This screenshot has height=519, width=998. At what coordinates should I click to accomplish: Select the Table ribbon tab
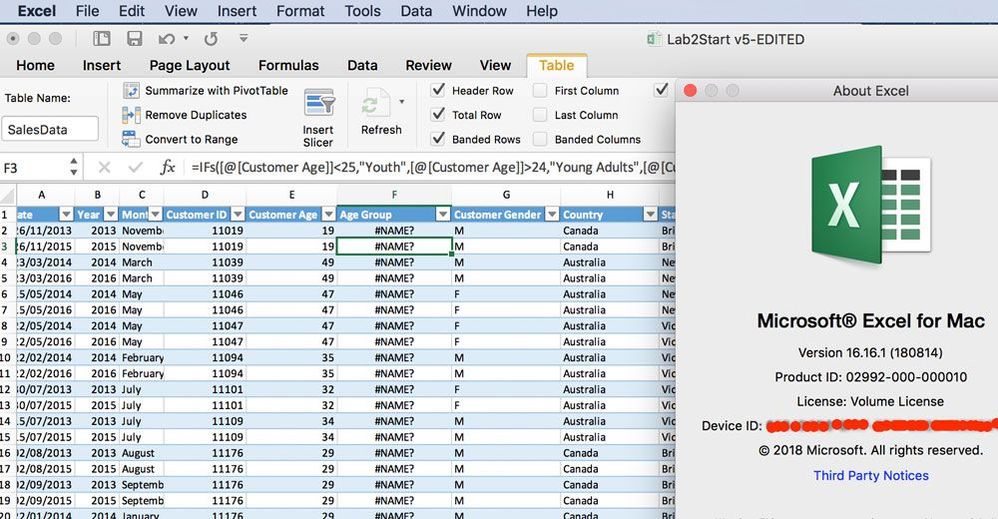click(x=556, y=65)
